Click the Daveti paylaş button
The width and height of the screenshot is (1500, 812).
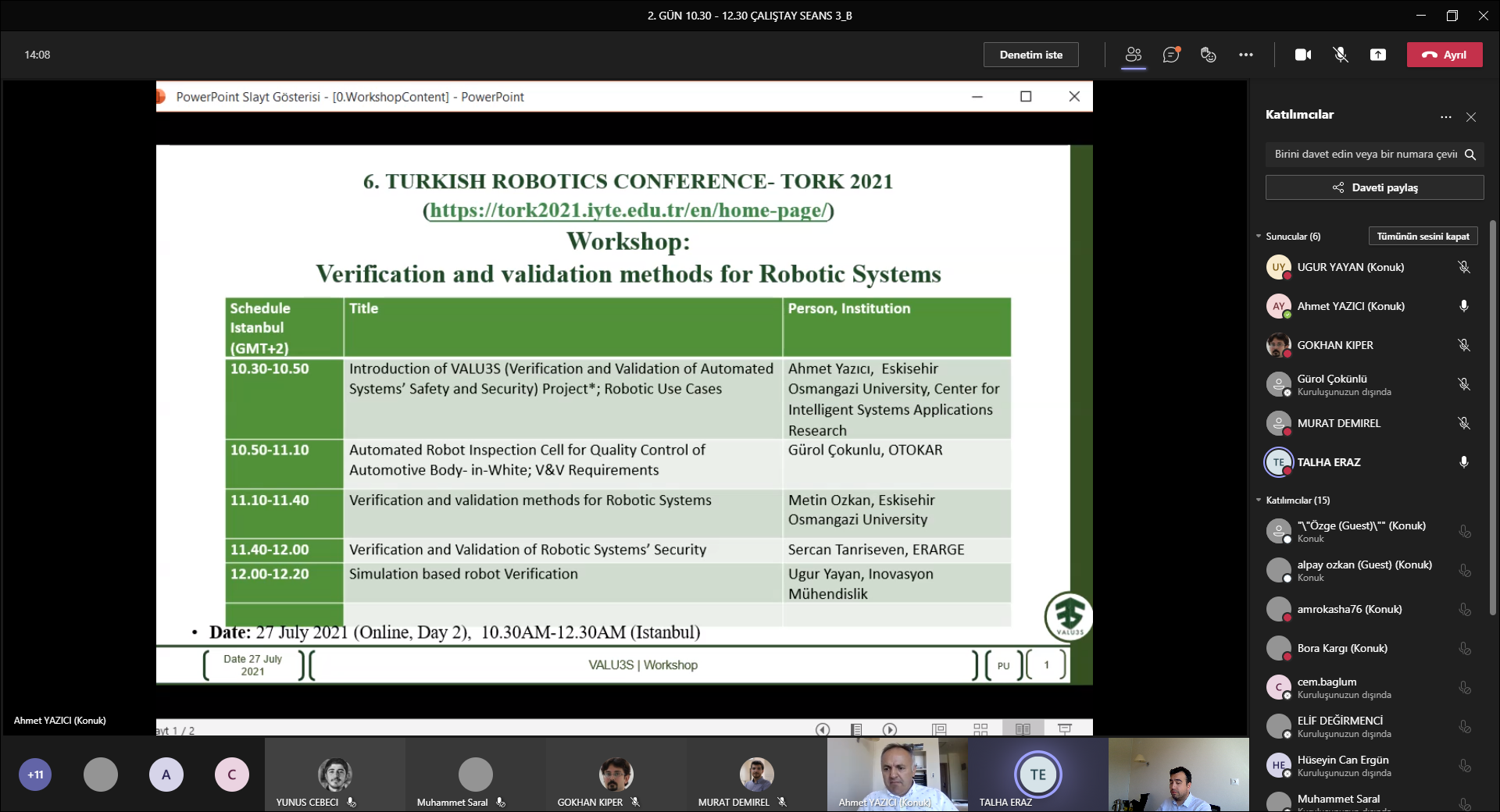(x=1375, y=187)
